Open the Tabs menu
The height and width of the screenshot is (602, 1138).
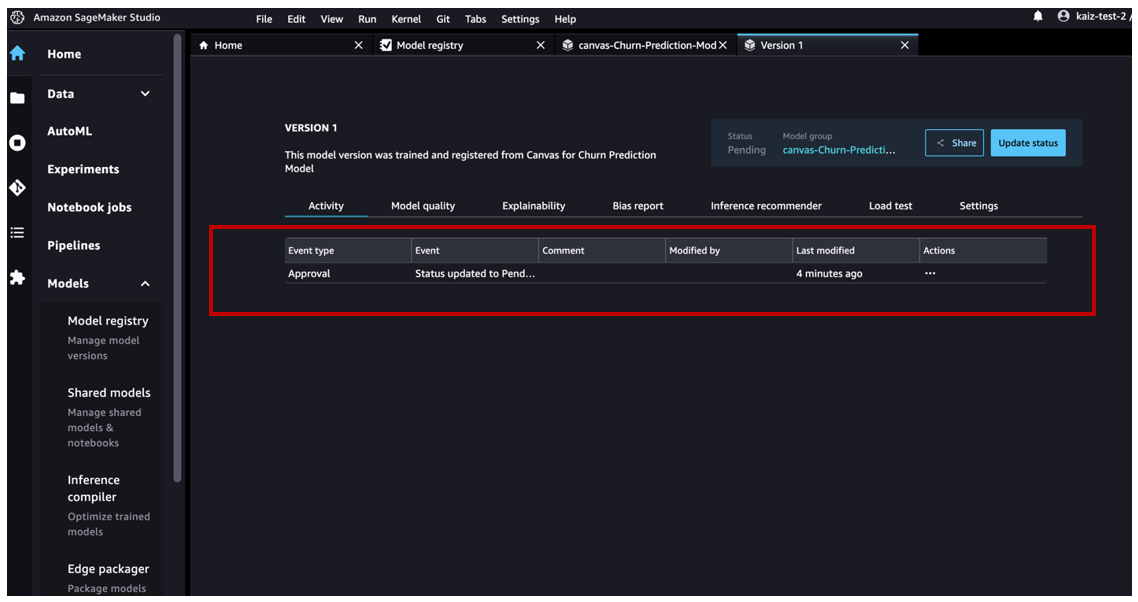pos(475,19)
